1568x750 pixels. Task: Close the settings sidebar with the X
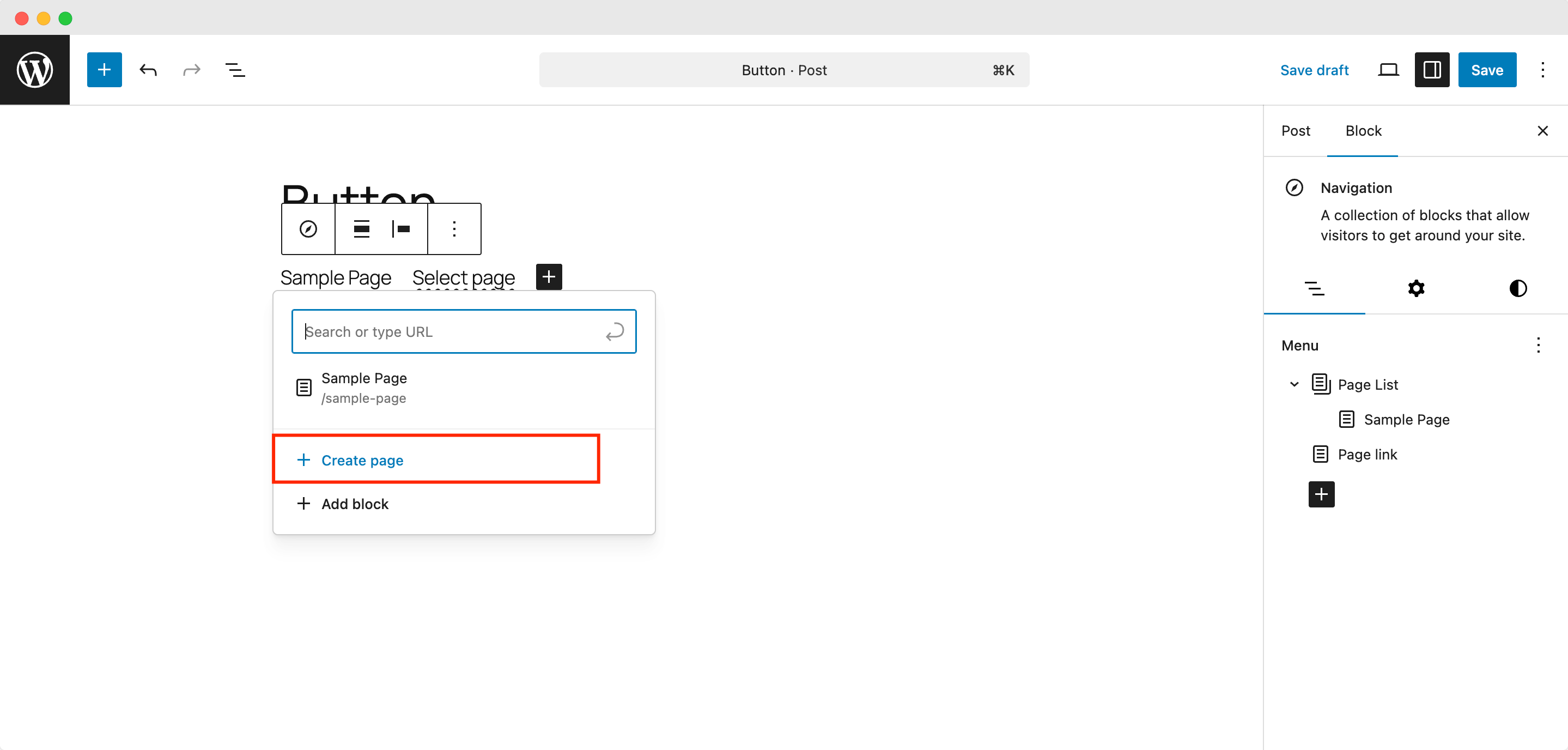pyautogui.click(x=1542, y=131)
